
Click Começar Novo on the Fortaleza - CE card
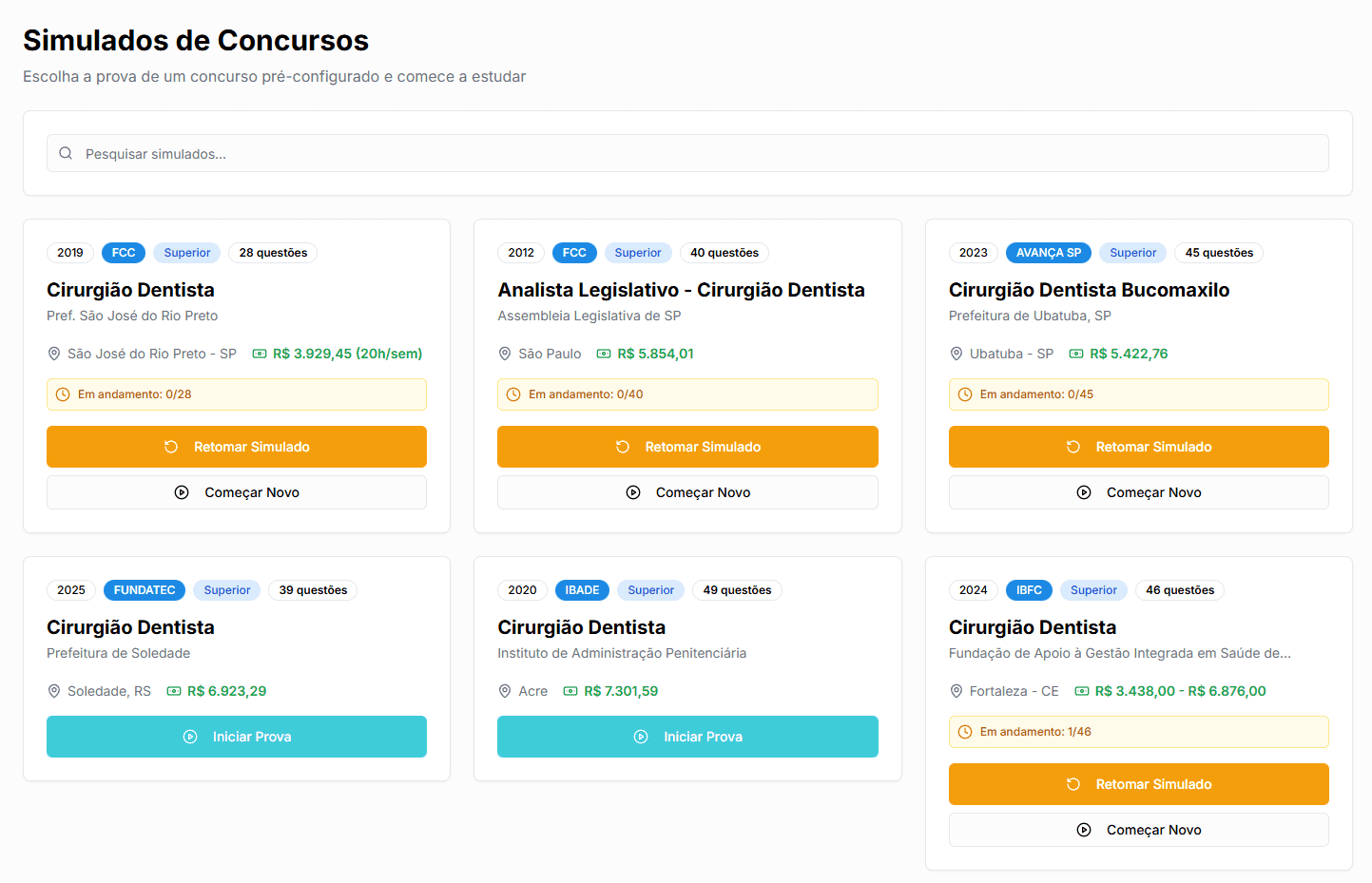pos(1138,830)
